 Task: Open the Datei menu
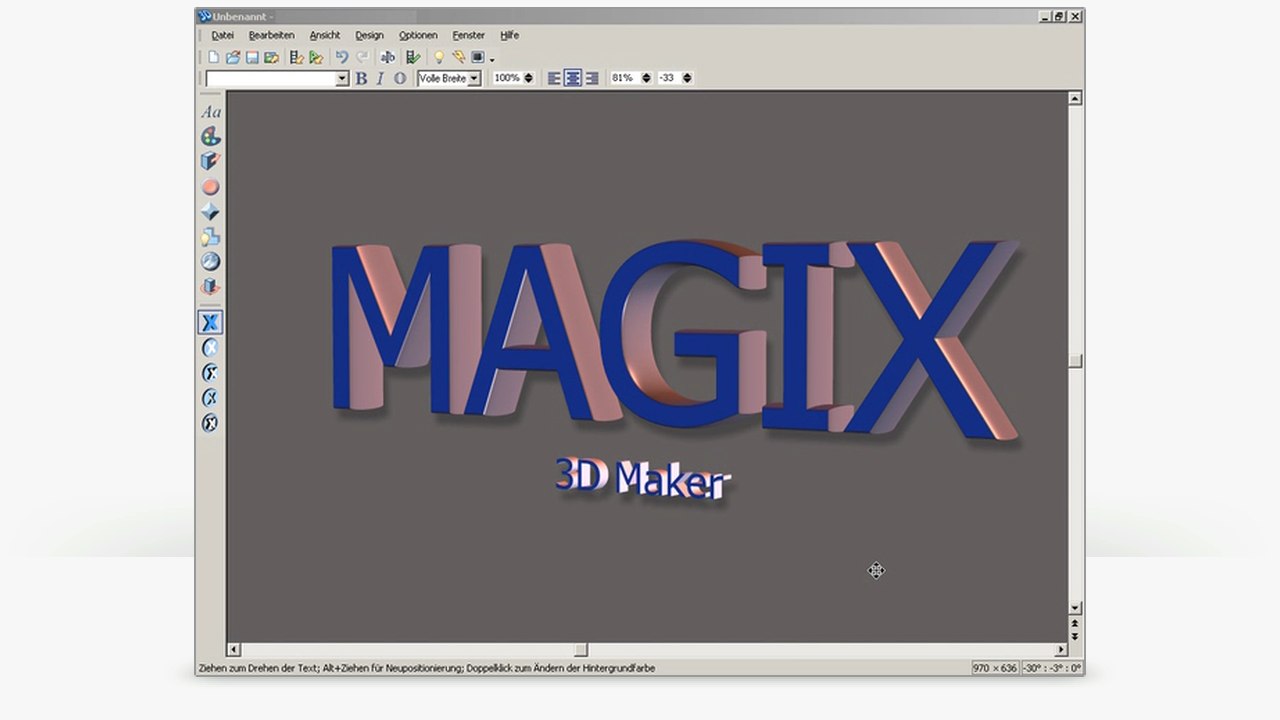coord(222,35)
